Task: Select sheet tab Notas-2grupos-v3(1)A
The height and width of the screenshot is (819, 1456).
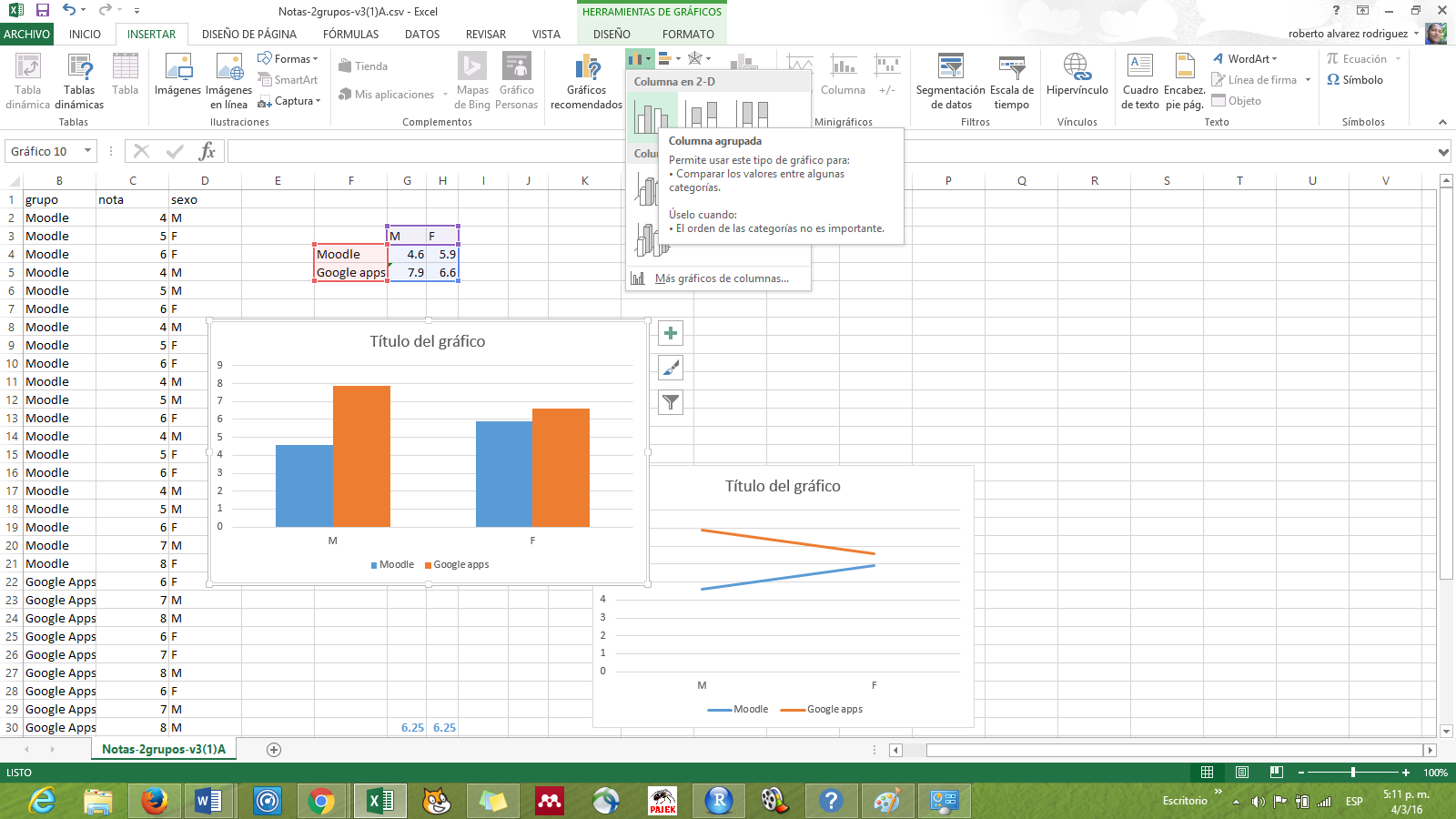Action: pos(164,749)
